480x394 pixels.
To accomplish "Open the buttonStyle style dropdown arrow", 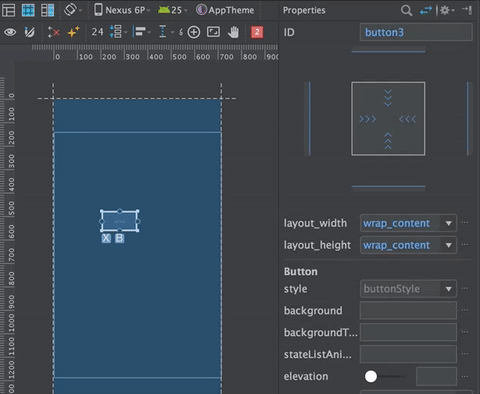I will click(449, 289).
